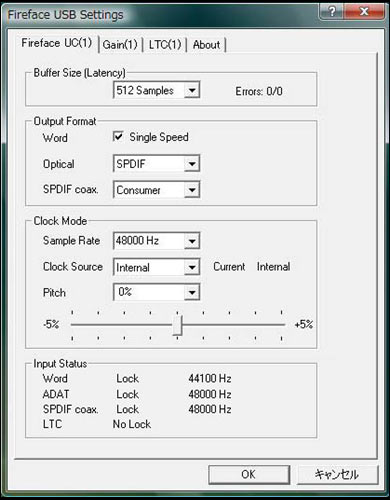The width and height of the screenshot is (390, 500).
Task: Click the -5% pitch label
Action: [x=51, y=324]
